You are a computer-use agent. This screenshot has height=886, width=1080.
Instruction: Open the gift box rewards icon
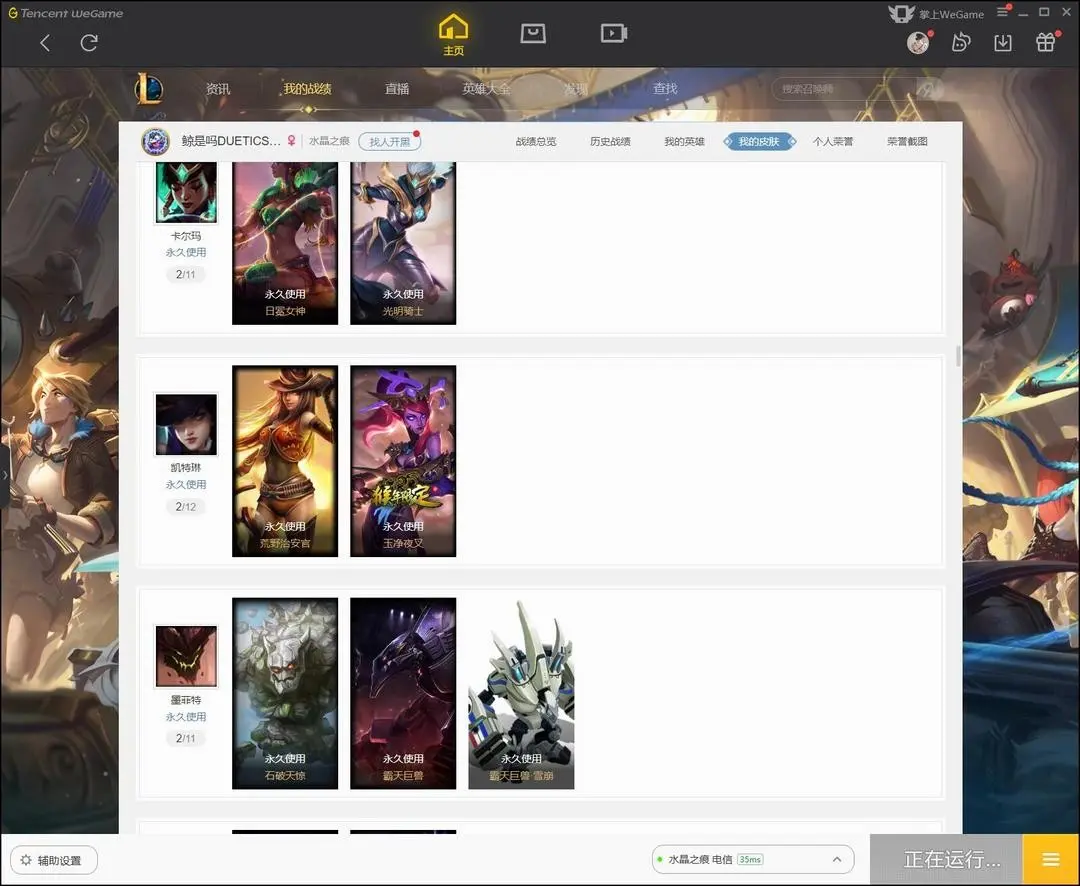1046,43
